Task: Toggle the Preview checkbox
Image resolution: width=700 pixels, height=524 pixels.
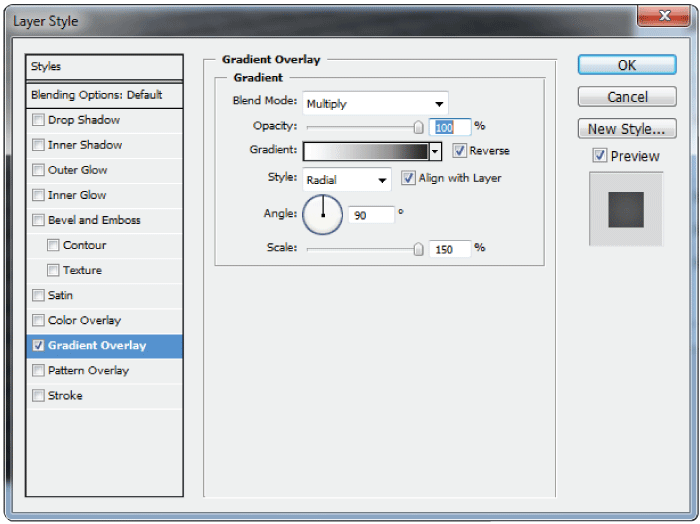Action: [600, 156]
